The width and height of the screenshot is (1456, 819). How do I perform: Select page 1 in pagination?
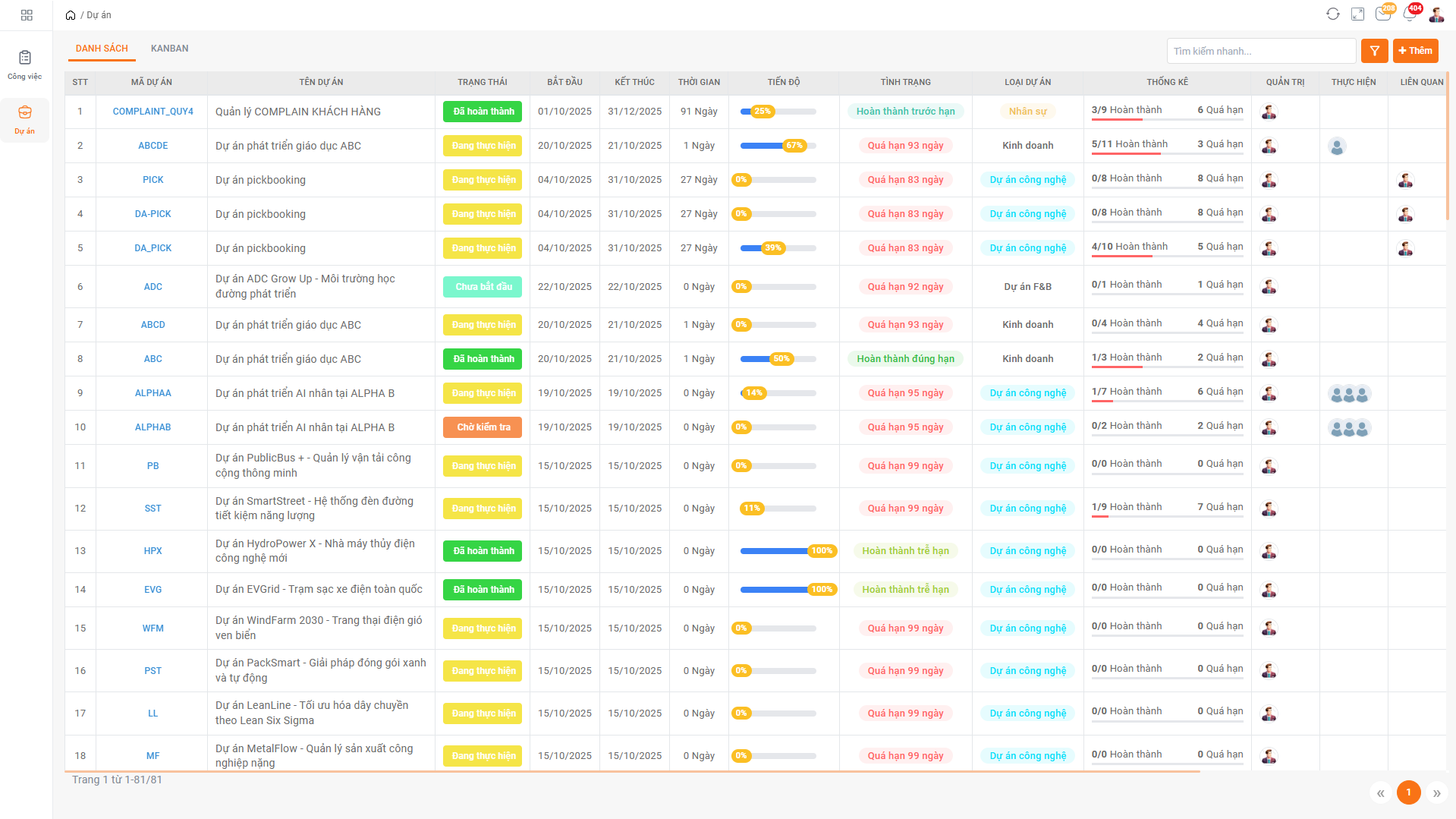pos(1408,792)
